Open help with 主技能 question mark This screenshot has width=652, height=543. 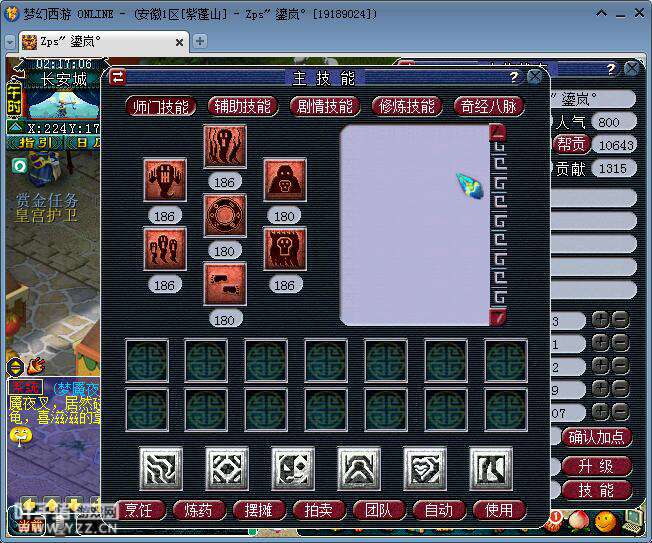[514, 77]
